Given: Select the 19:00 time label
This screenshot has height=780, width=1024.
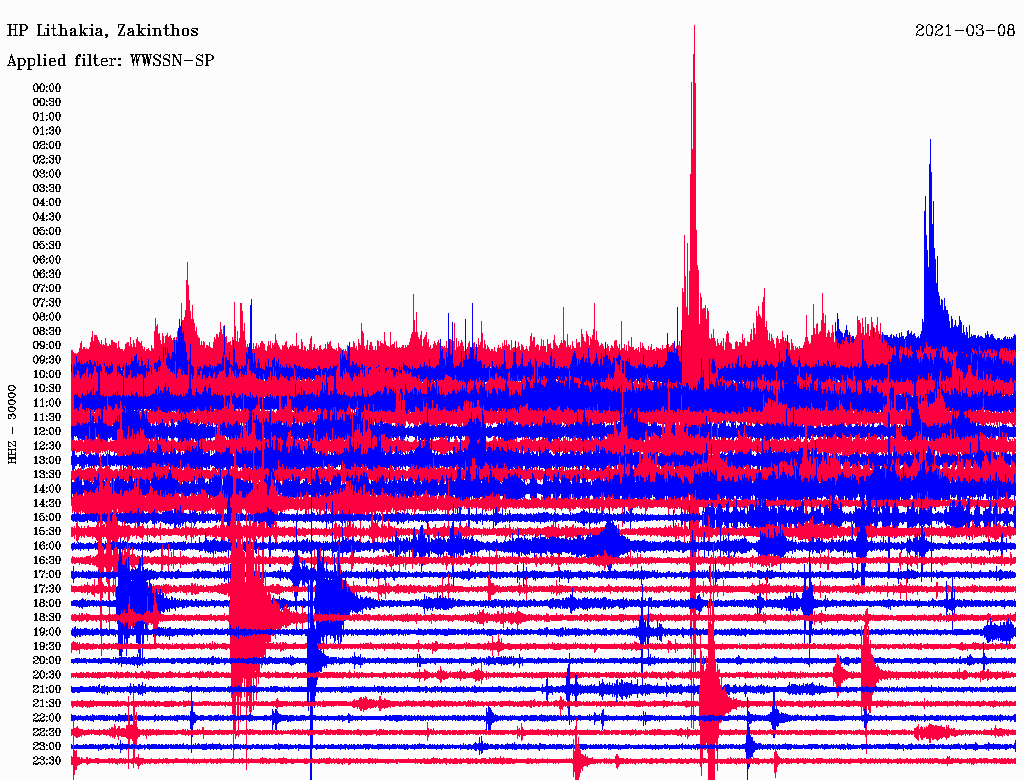Looking at the screenshot, I should (x=47, y=632).
